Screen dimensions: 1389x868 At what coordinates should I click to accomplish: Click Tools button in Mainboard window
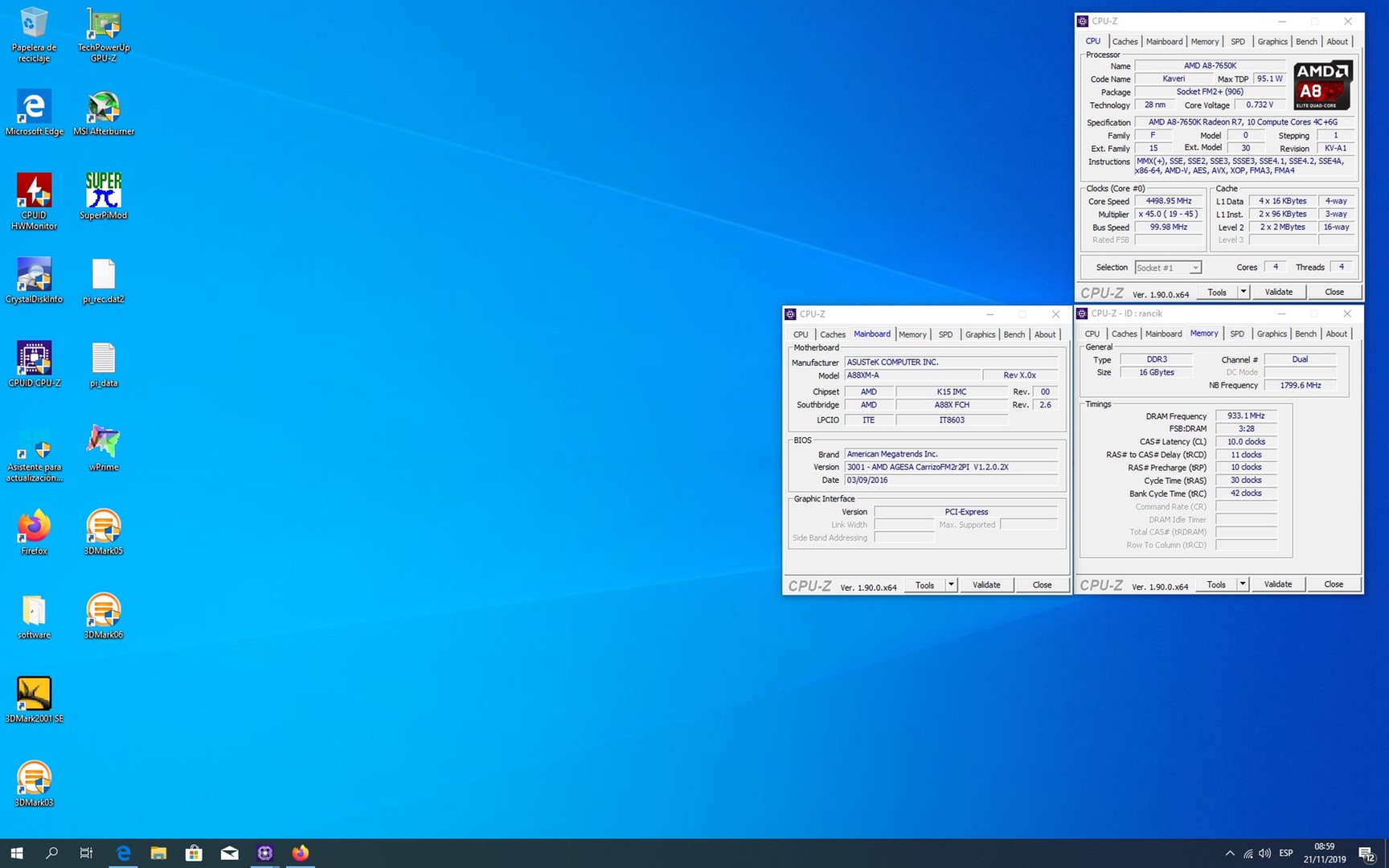click(924, 585)
